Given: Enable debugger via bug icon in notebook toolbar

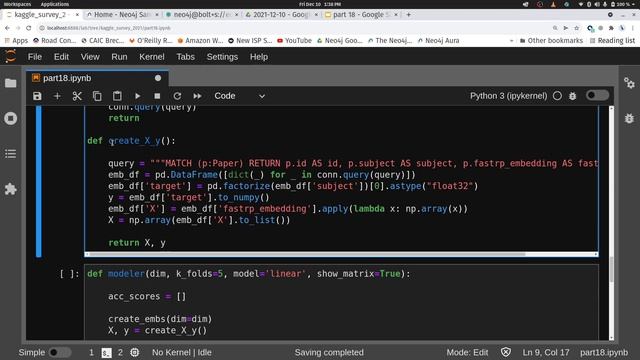Looking at the screenshot, I should [x=573, y=96].
